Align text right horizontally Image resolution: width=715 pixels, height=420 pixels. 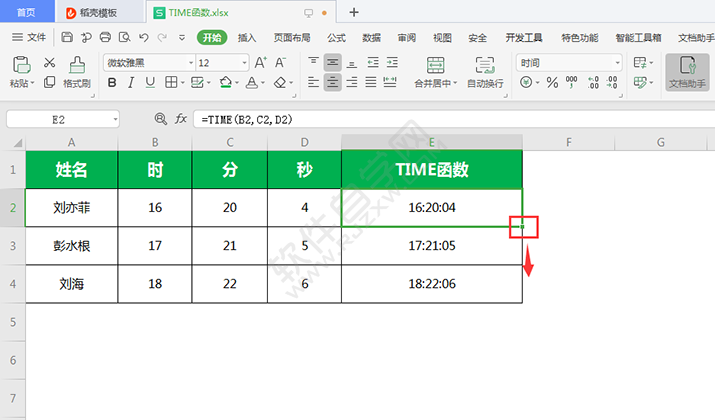(352, 83)
